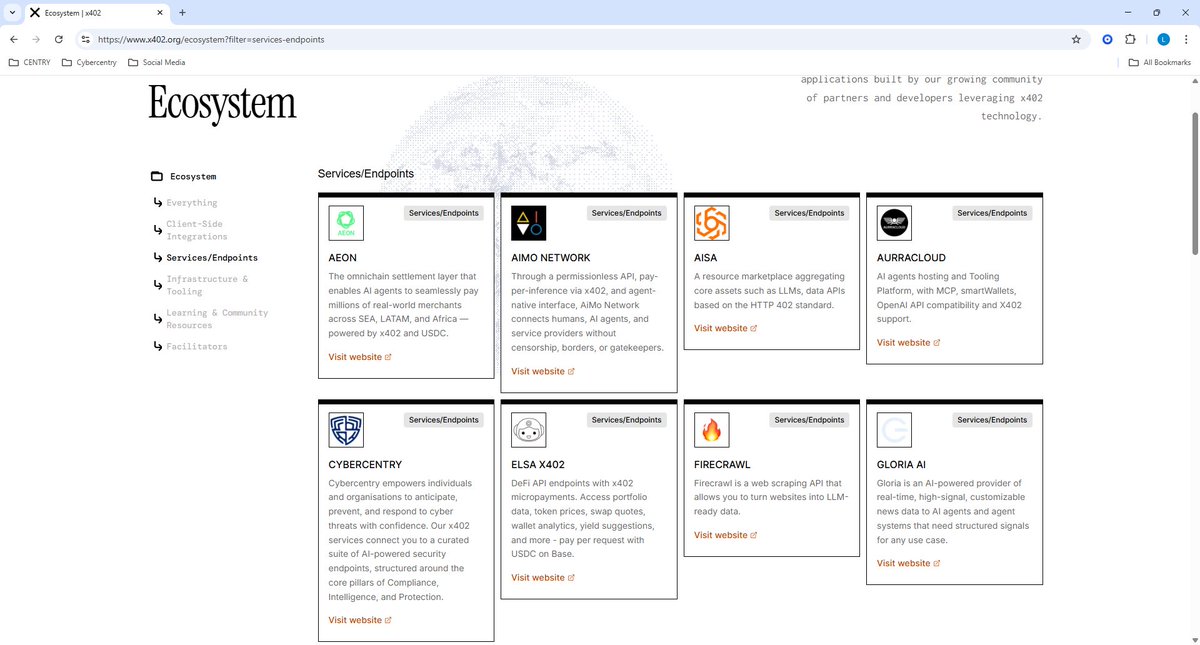
Task: Click the Firecrawl flame logo
Action: point(711,430)
